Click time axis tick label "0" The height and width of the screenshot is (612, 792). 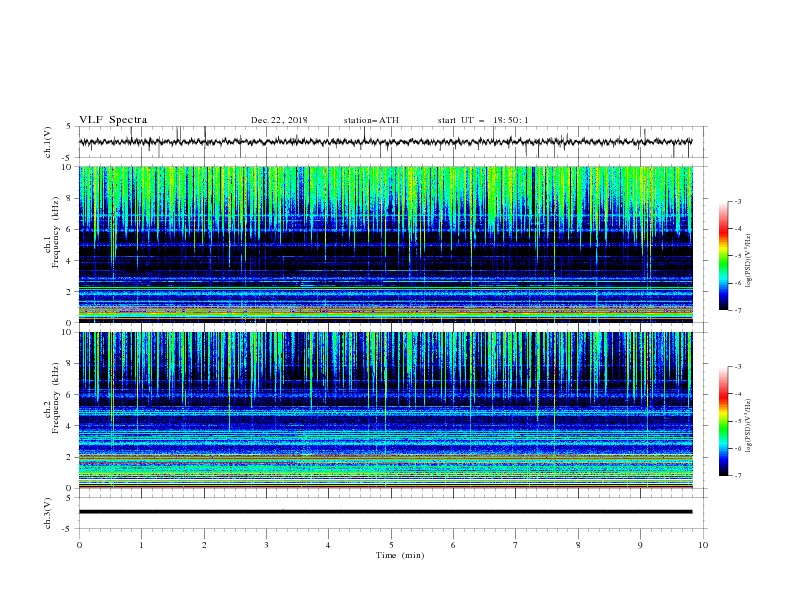coord(79,545)
